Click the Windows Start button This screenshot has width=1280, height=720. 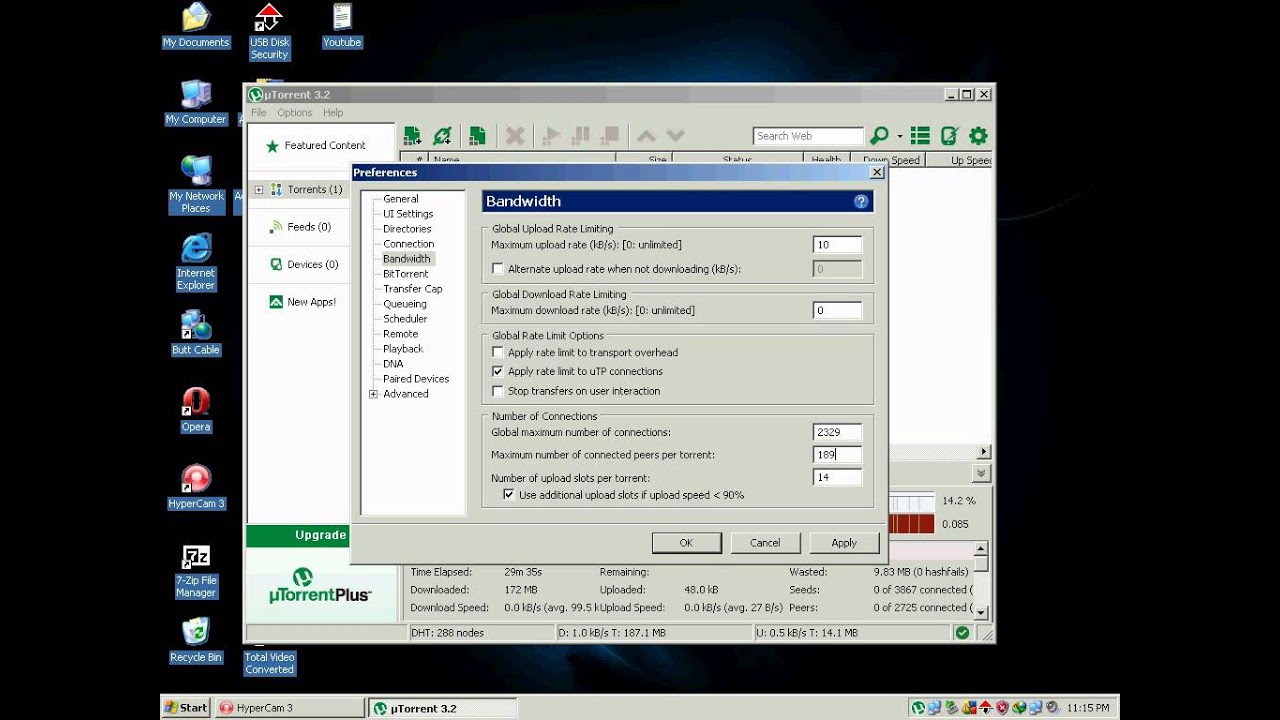186,708
